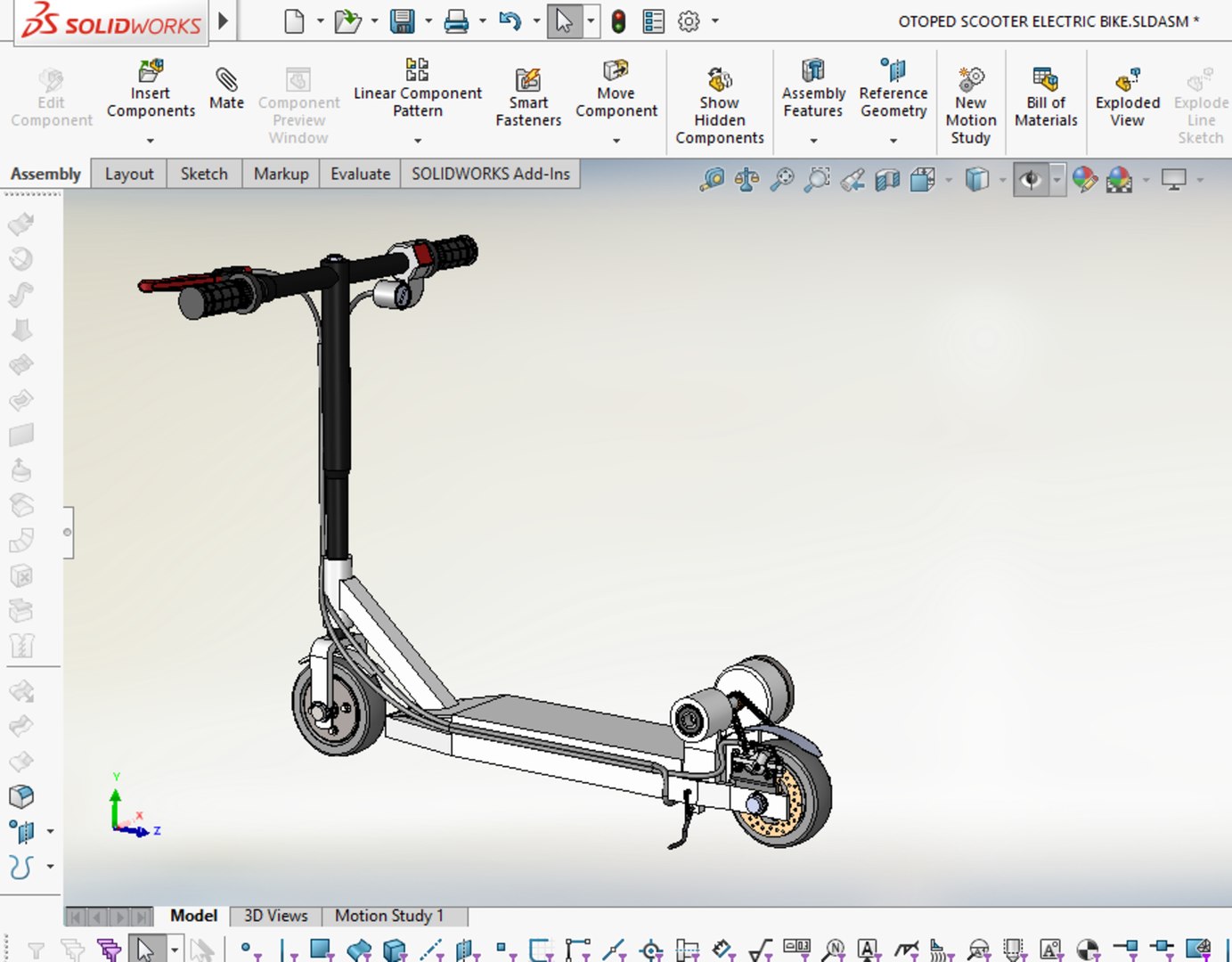Open the Layout tab
1232x962 pixels.
129,174
